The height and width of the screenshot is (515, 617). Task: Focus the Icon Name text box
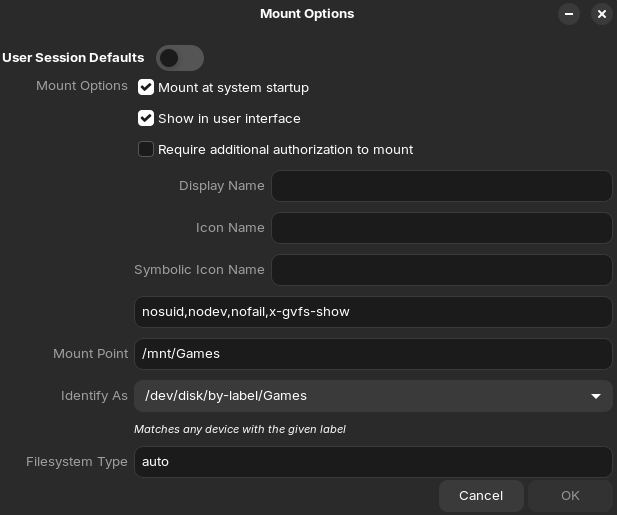(x=441, y=228)
